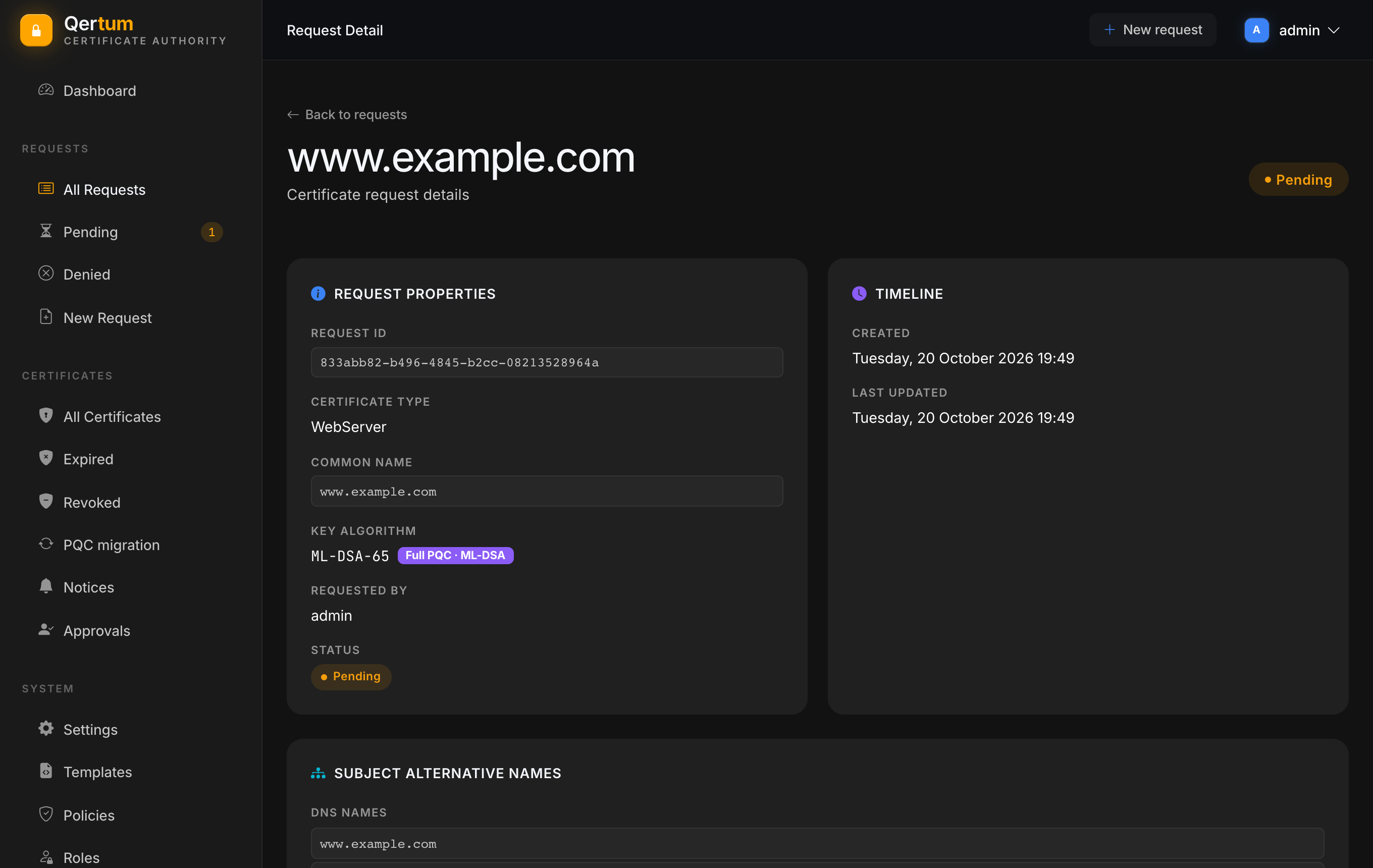Screen dimensions: 1373x868
Task: Click the Qertum lock logo icon
Action: (x=36, y=30)
